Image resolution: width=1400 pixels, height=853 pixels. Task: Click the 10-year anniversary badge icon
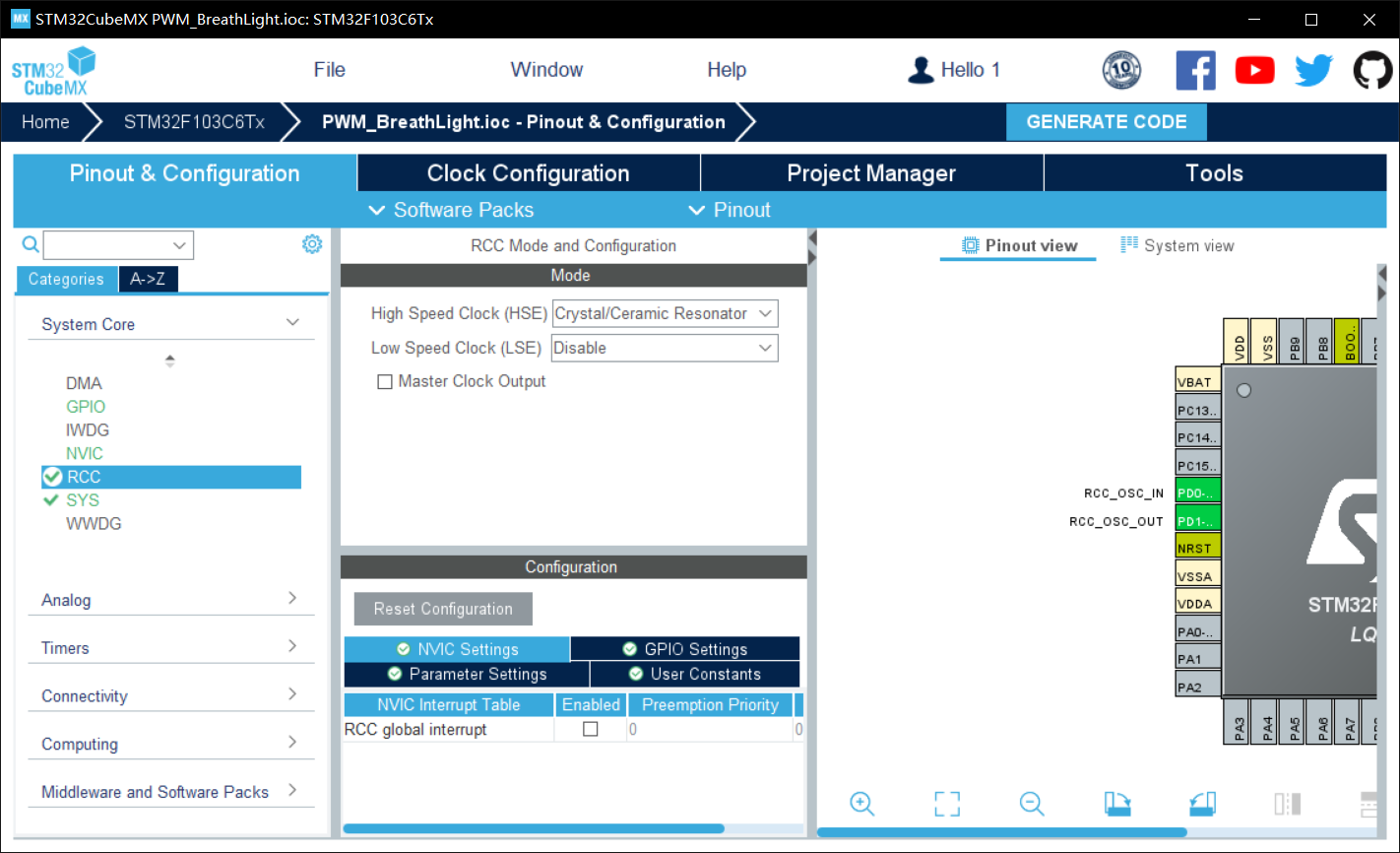1121,70
